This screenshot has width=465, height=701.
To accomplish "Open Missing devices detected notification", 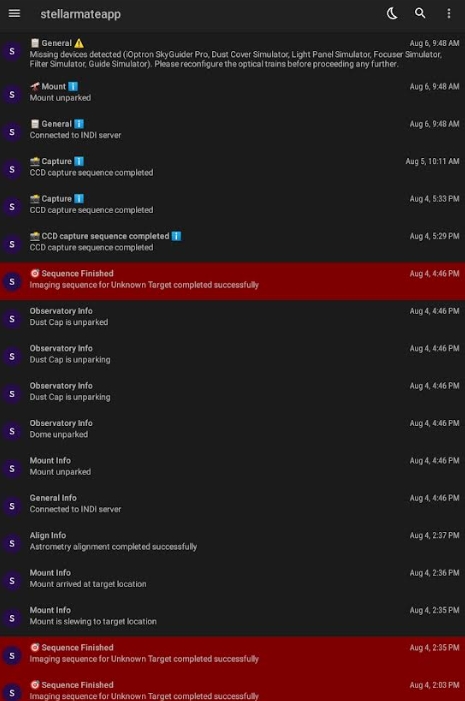I will 232,54.
